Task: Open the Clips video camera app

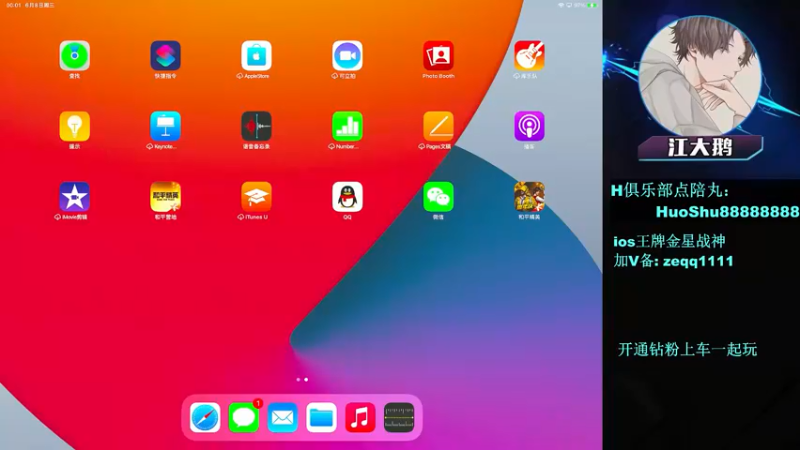Action: 347,56
